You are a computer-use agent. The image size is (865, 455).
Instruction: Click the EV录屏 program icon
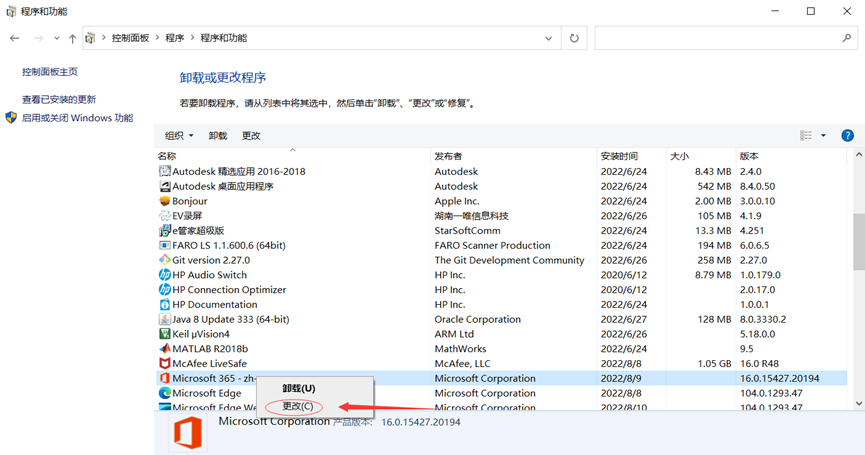pyautogui.click(x=164, y=216)
